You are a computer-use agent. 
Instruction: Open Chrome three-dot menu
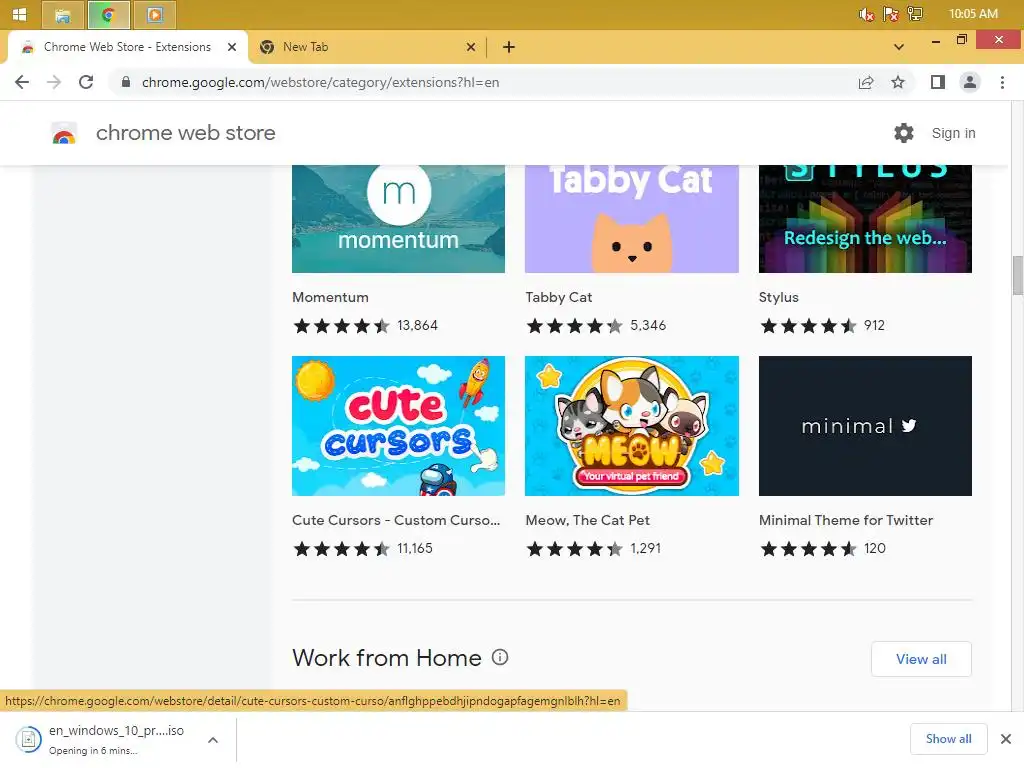pyautogui.click(x=1002, y=82)
